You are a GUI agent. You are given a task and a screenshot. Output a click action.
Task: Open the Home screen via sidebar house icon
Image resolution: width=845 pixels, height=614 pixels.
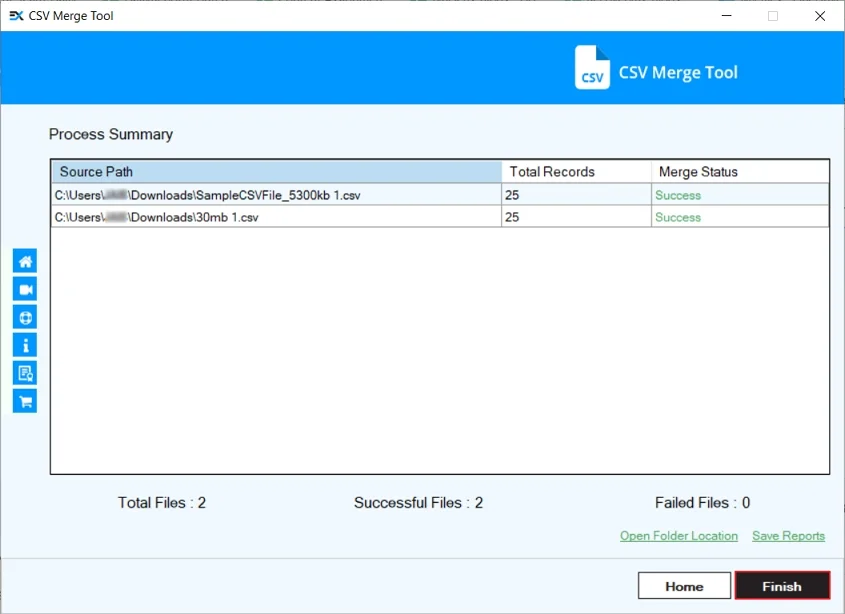tap(24, 260)
